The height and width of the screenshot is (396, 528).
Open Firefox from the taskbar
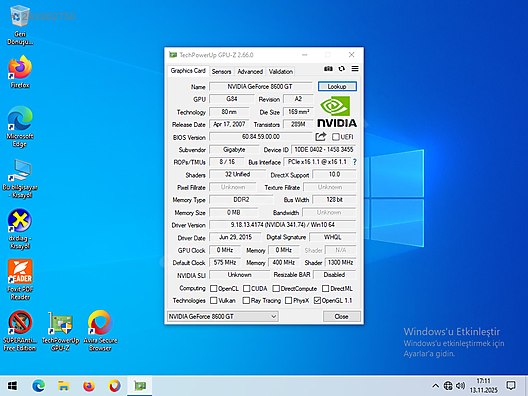[89, 386]
